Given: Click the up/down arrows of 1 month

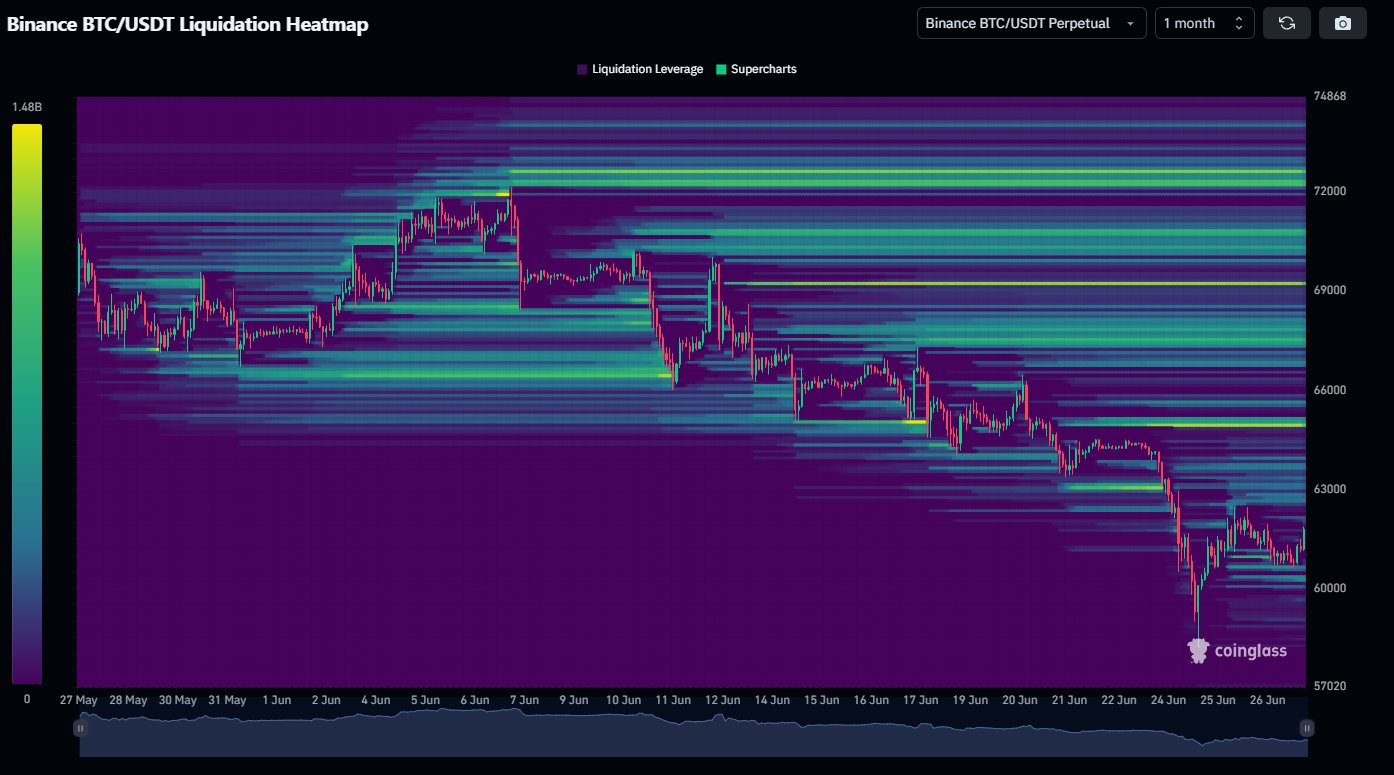Looking at the screenshot, I should point(1239,23).
